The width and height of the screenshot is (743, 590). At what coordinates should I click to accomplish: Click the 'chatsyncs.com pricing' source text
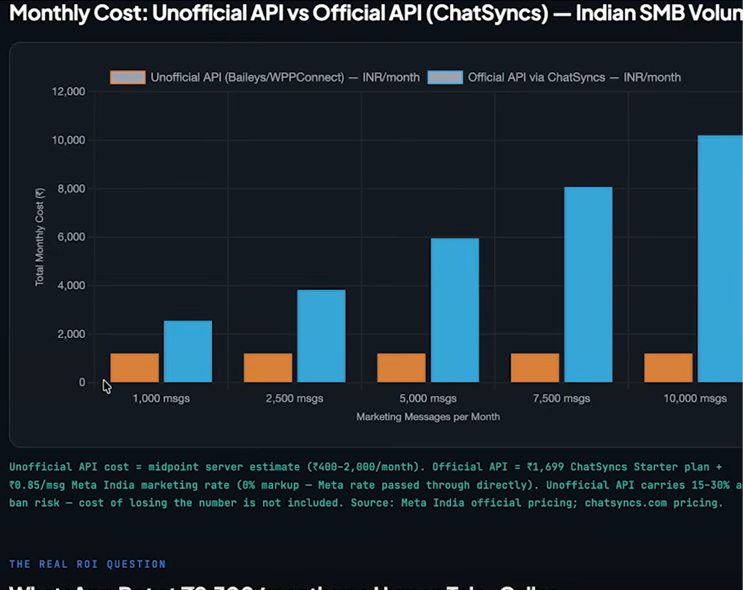[x=653, y=503]
